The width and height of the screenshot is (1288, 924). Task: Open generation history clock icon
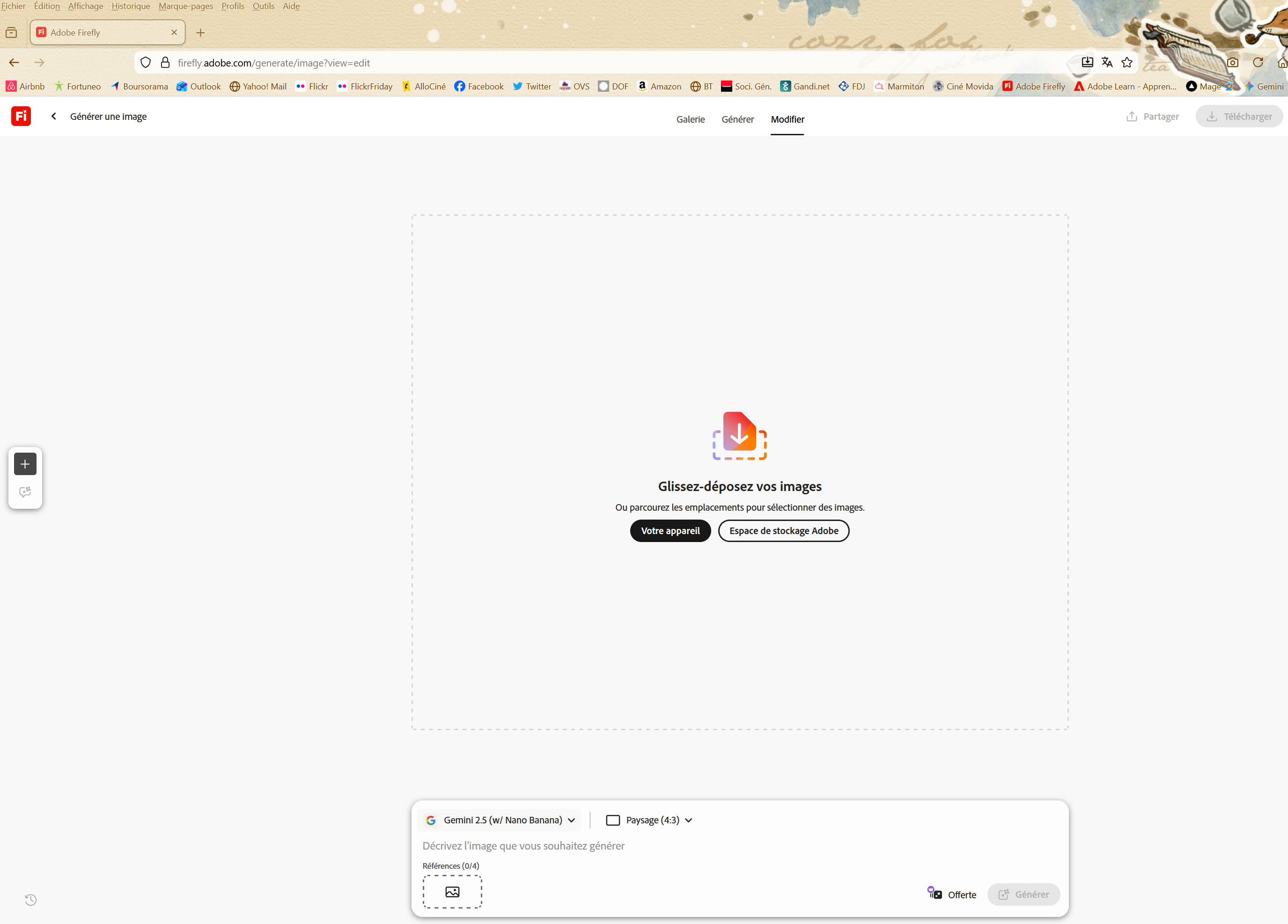(31, 900)
